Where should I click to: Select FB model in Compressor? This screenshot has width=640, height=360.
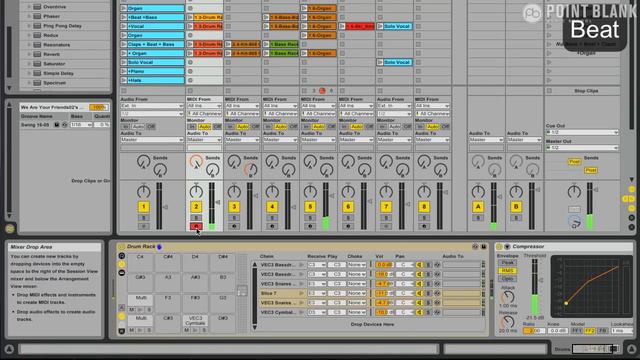click(602, 331)
